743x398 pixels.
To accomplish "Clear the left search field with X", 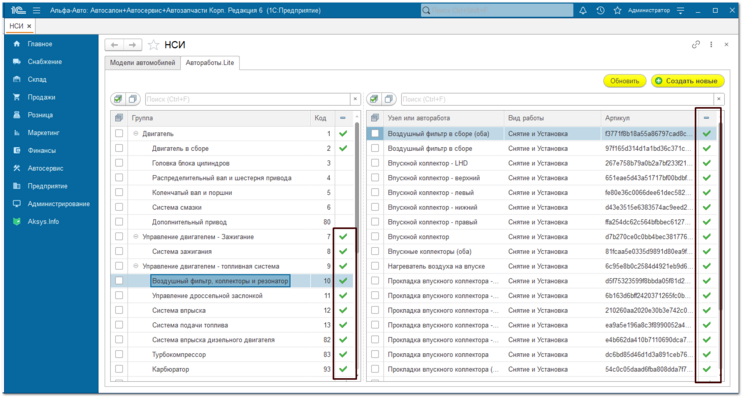I will point(355,99).
